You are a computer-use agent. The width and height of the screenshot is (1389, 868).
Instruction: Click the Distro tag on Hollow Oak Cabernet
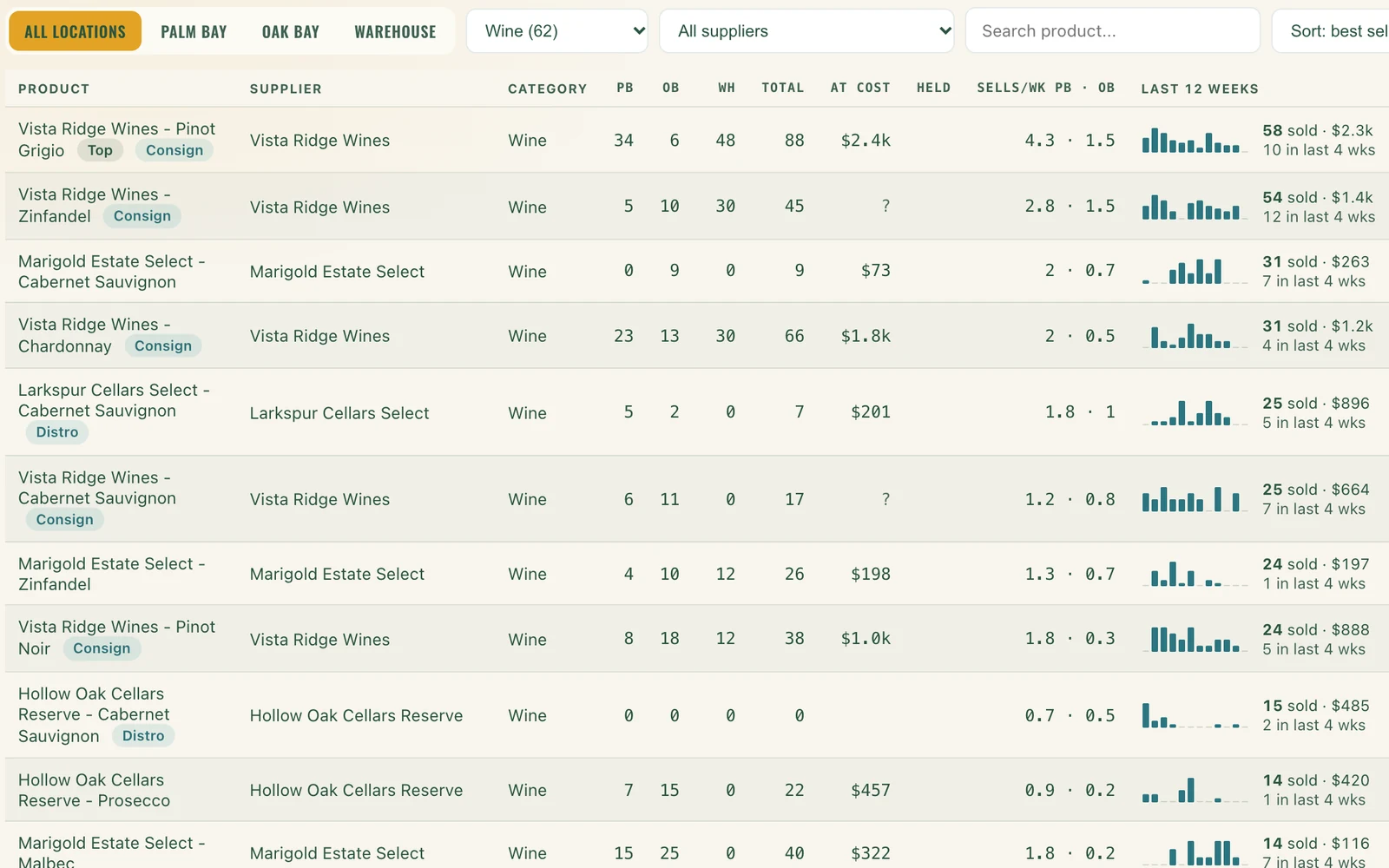click(x=143, y=736)
